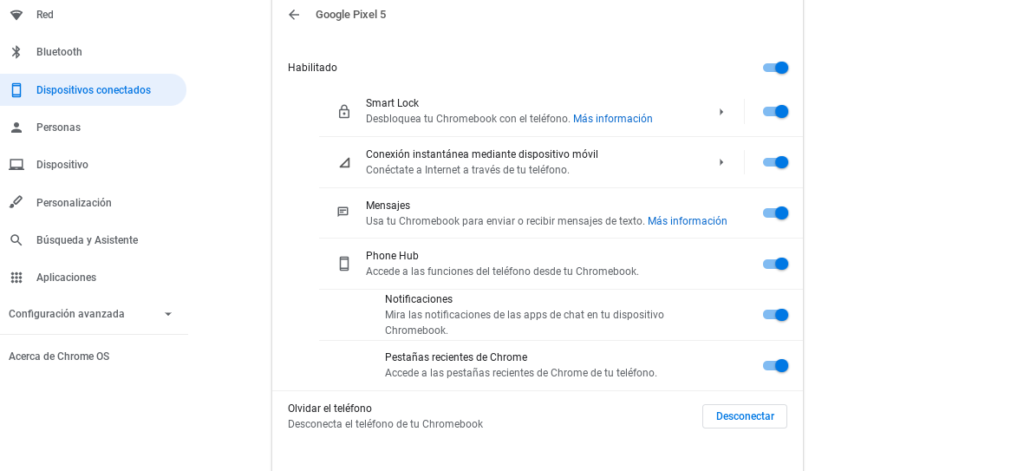Open Acerca de Chrome OS
1024x471 pixels.
[59, 356]
